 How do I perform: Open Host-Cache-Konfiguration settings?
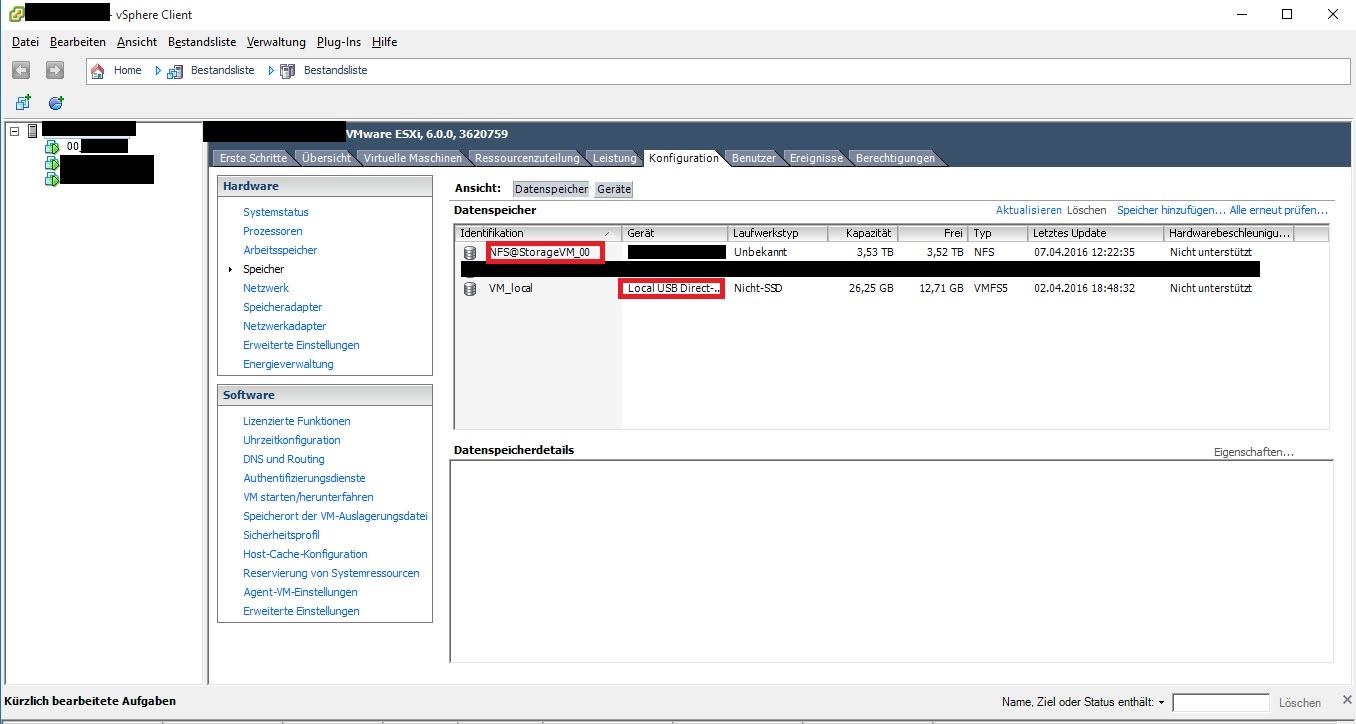pos(305,554)
